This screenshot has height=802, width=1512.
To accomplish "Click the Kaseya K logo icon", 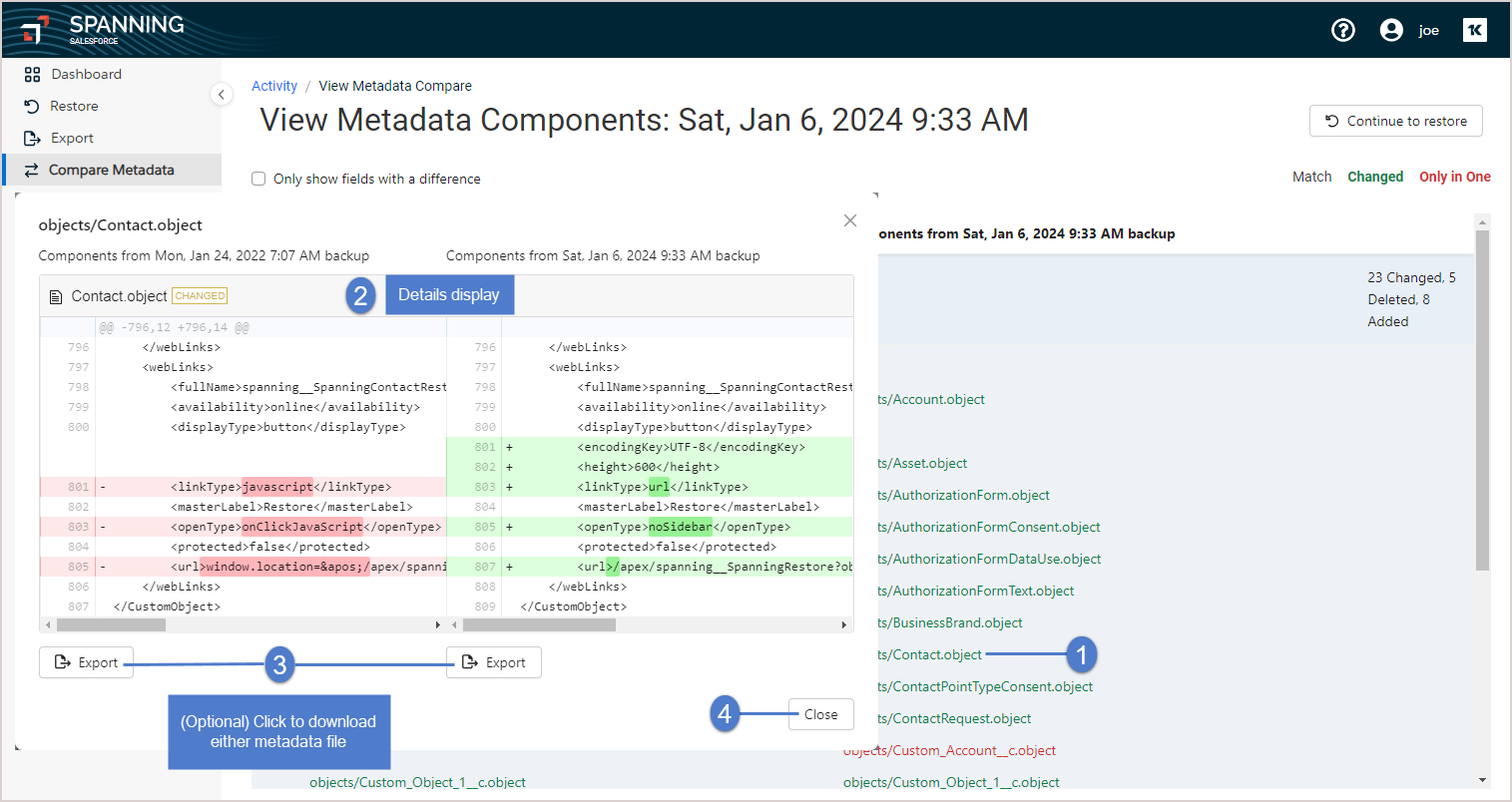I will pyautogui.click(x=1475, y=30).
